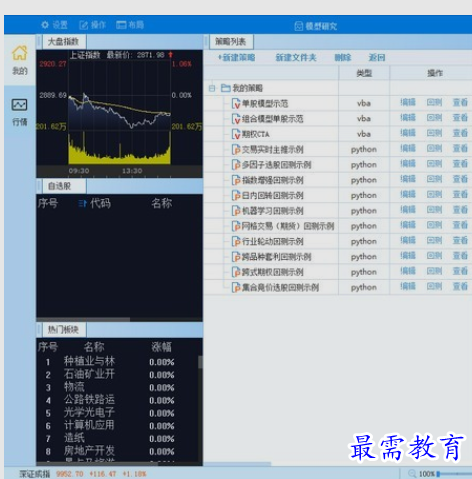Screen dimensions: 472x479
Task: Click 查看 for 行业轮动回测示例
Action: click(x=460, y=240)
